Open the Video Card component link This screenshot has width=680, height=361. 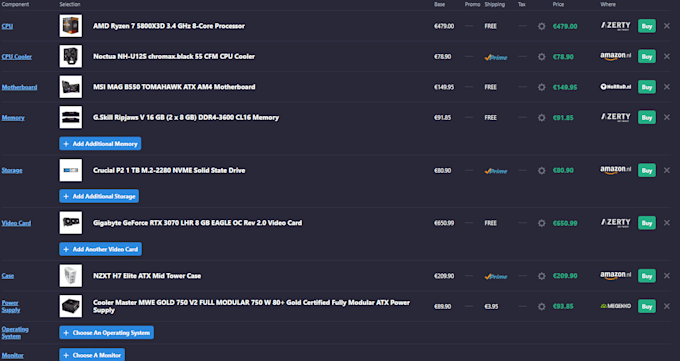[16, 223]
